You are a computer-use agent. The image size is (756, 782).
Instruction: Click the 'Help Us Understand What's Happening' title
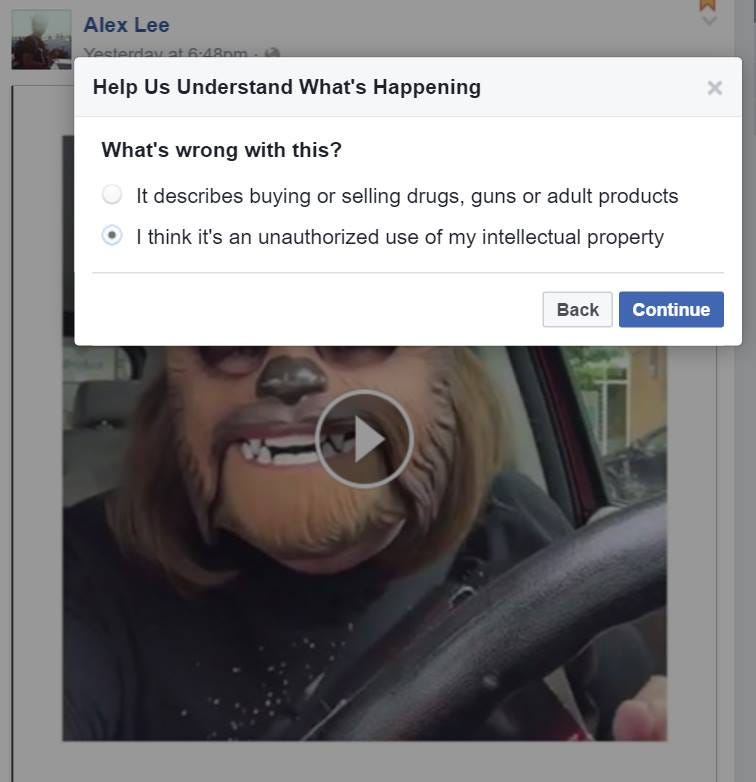click(287, 87)
